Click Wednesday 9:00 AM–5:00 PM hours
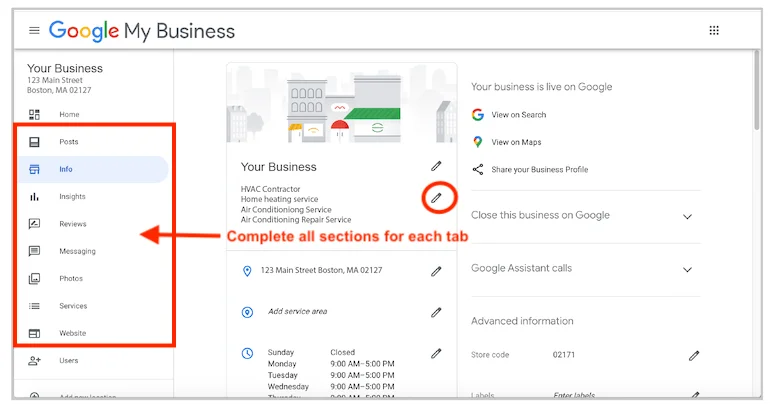 [331, 387]
